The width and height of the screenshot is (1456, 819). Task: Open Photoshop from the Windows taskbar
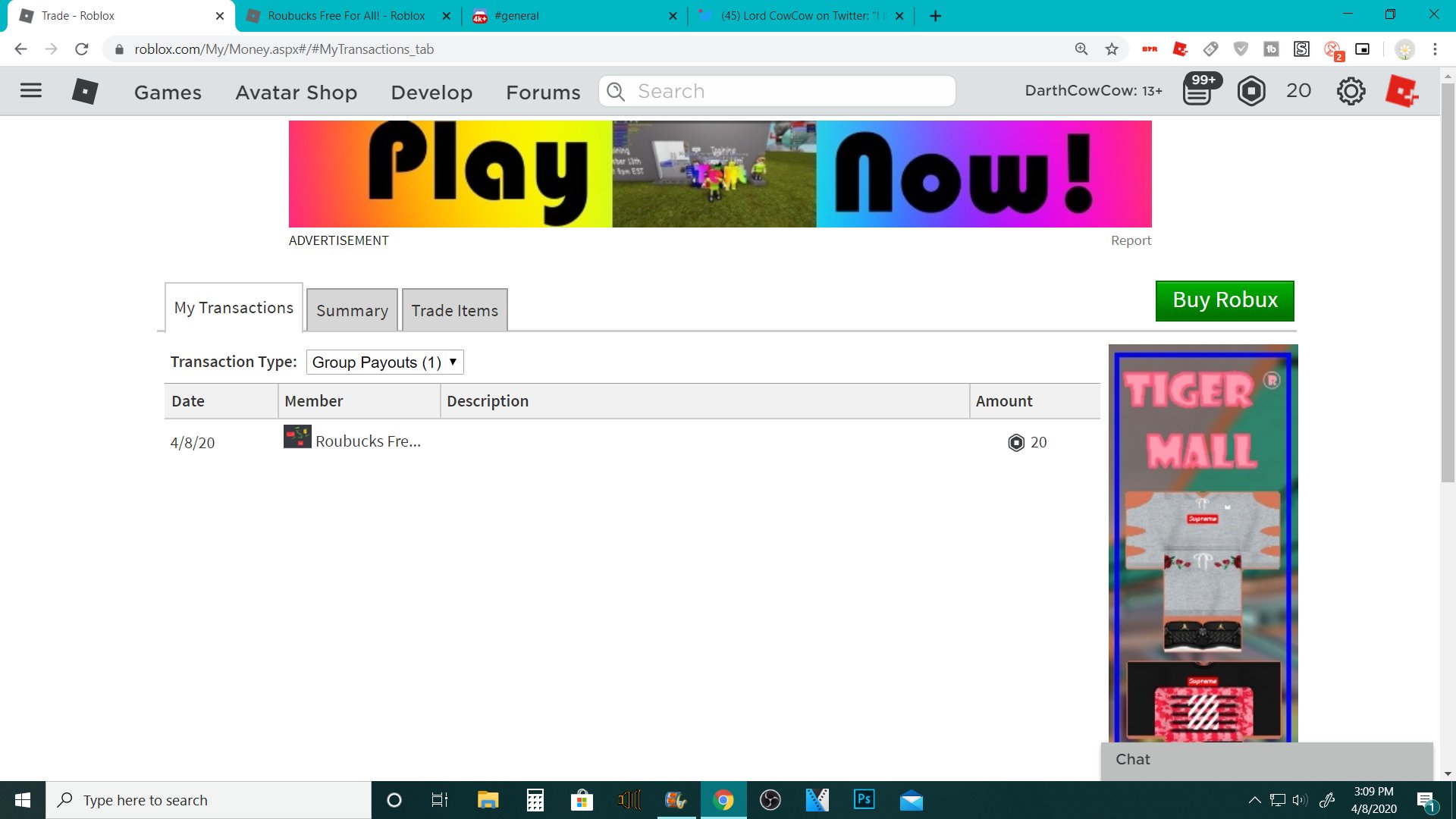[x=864, y=800]
